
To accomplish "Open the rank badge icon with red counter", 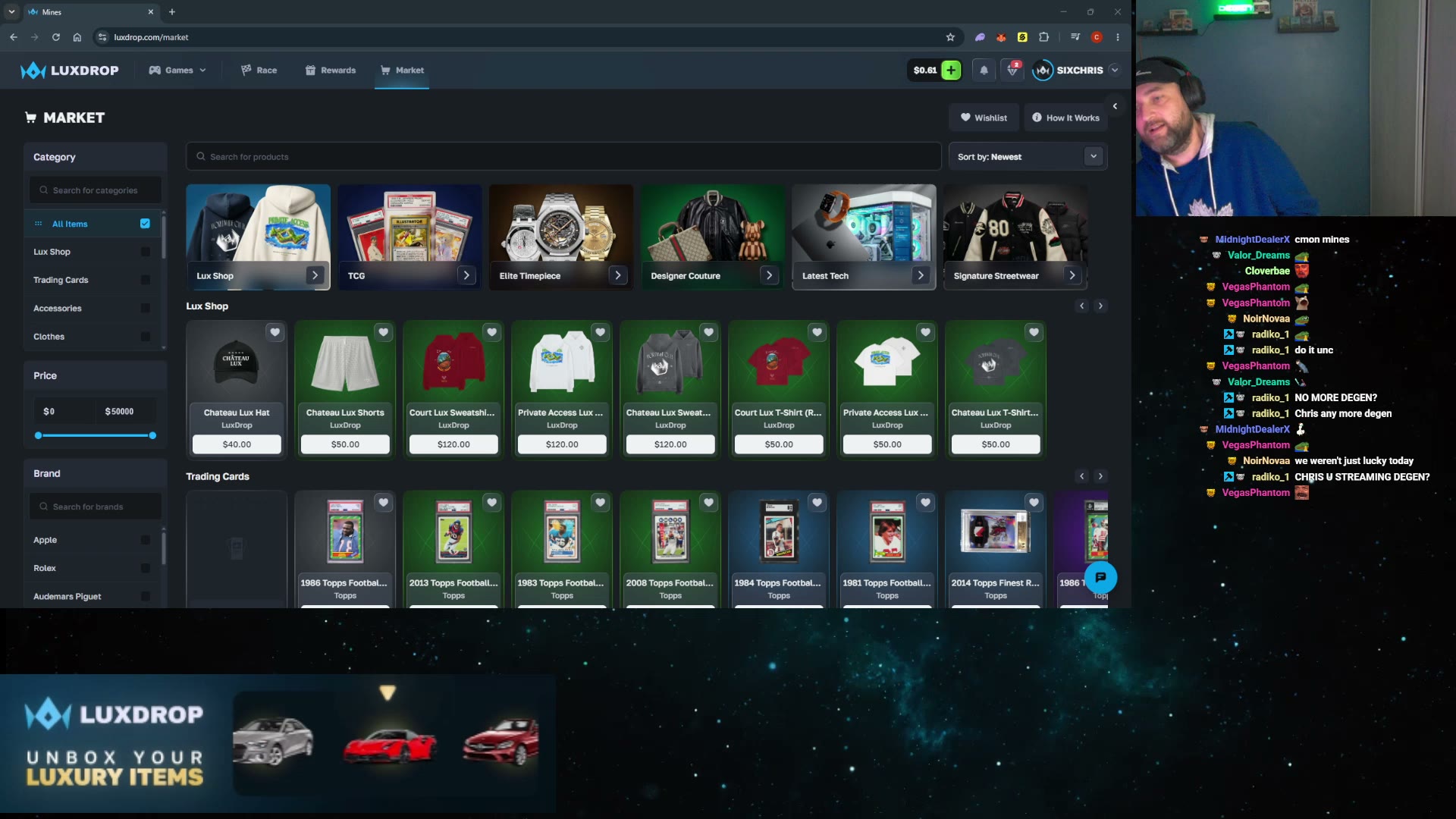I will click(1012, 71).
